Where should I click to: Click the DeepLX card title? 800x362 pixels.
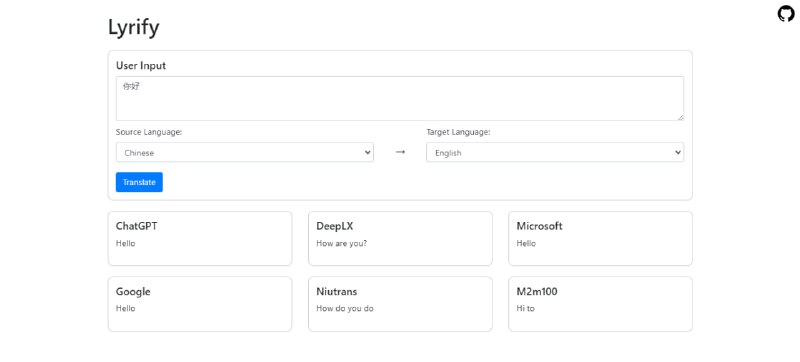(335, 226)
